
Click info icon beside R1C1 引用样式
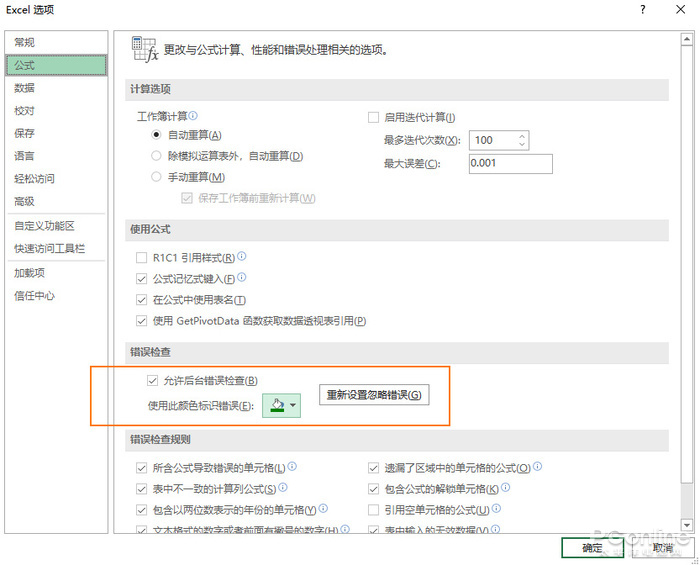(x=242, y=257)
